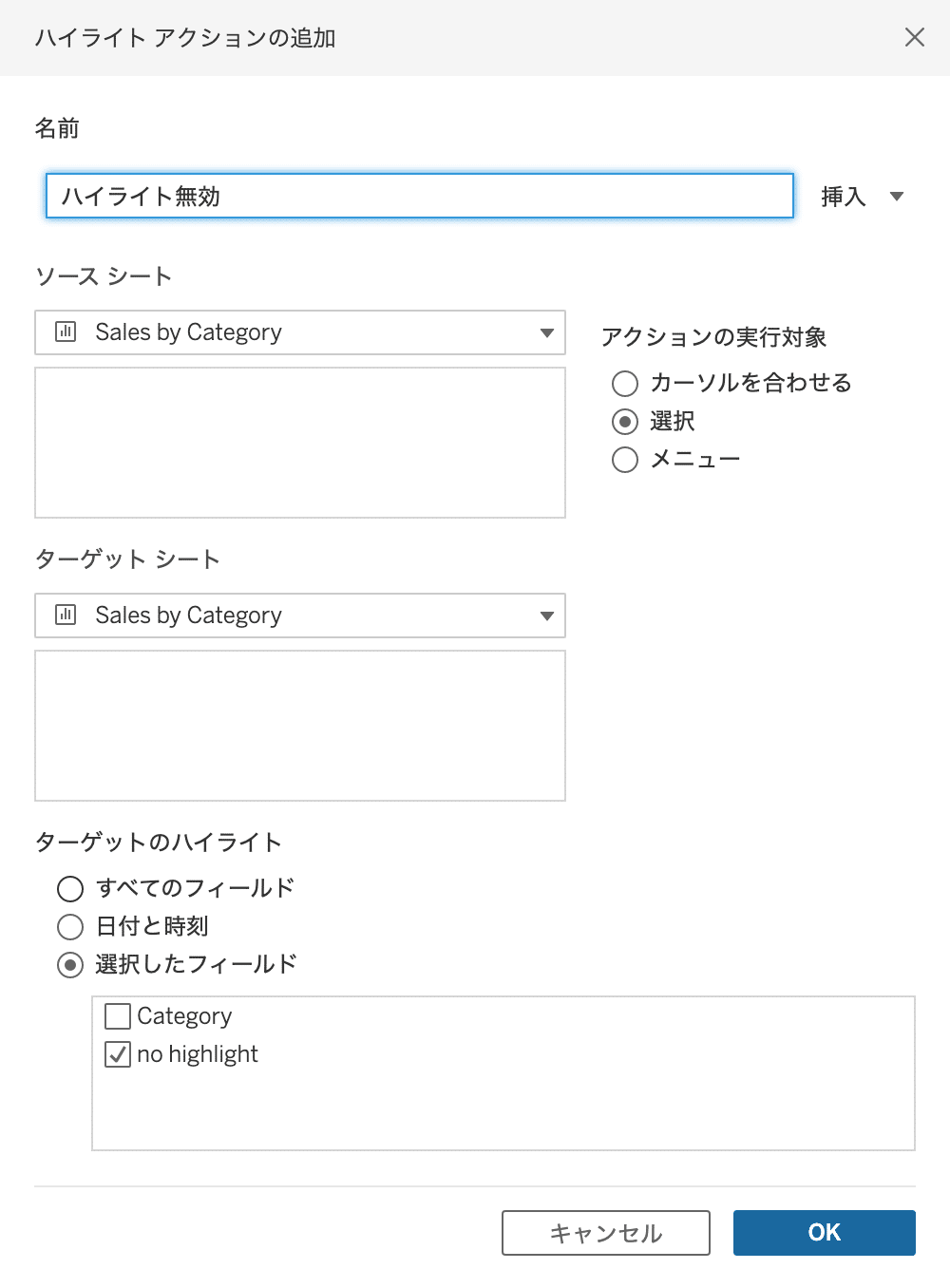The image size is (950, 1288).
Task: Open the ソース シート sheet selector dropdown
Action: [546, 332]
